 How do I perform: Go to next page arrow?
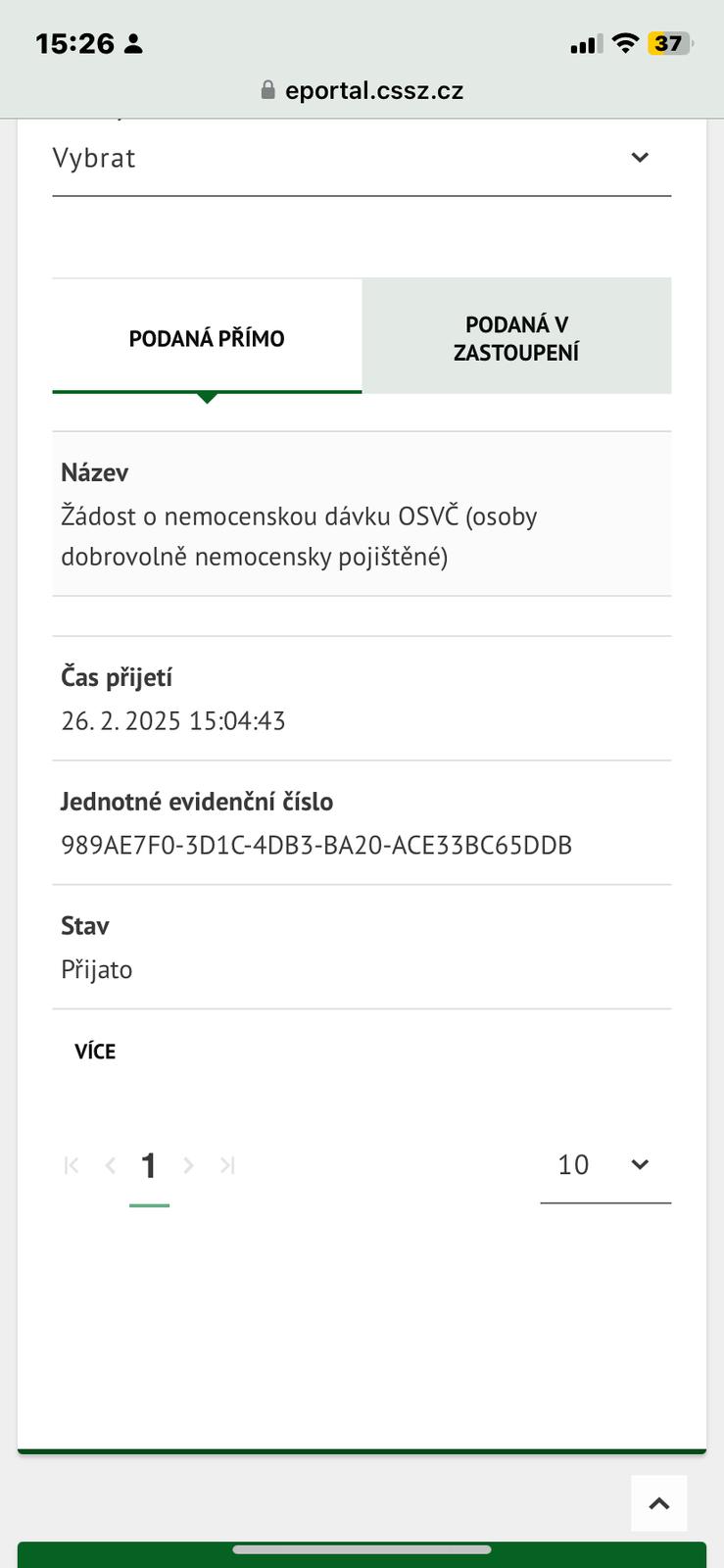(x=189, y=1165)
